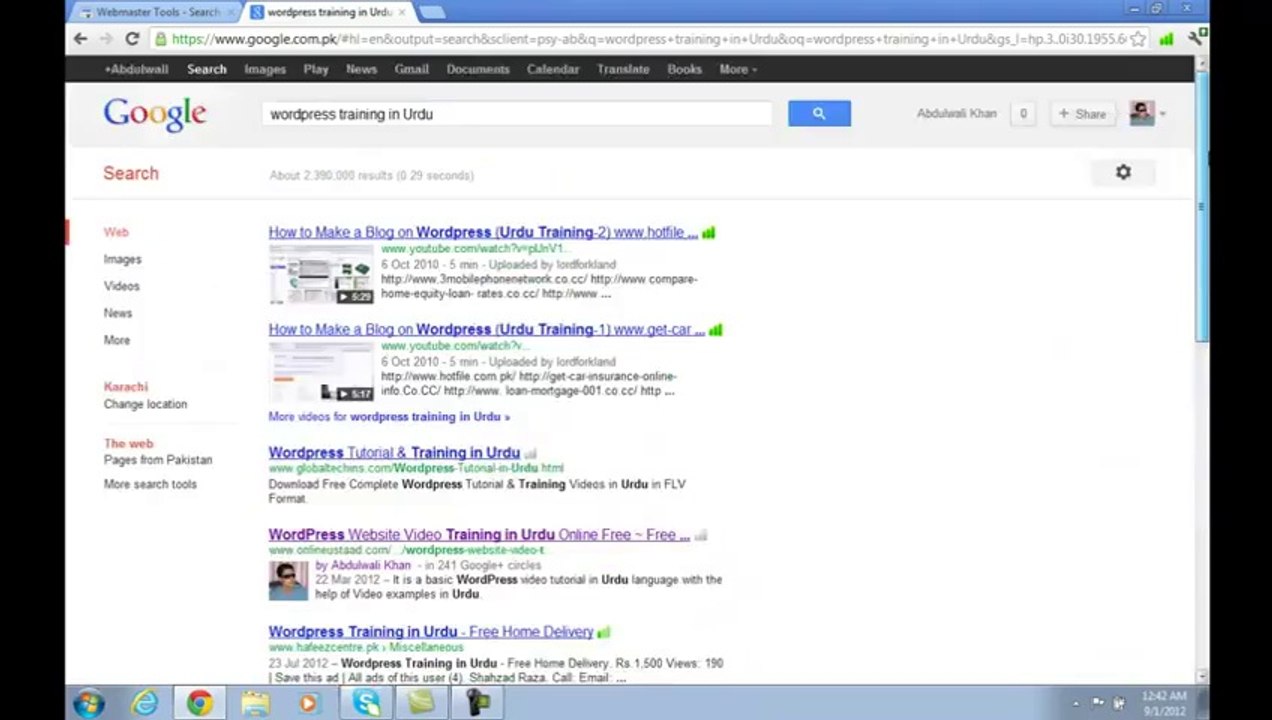Open Documents in the top bar

[x=478, y=69]
